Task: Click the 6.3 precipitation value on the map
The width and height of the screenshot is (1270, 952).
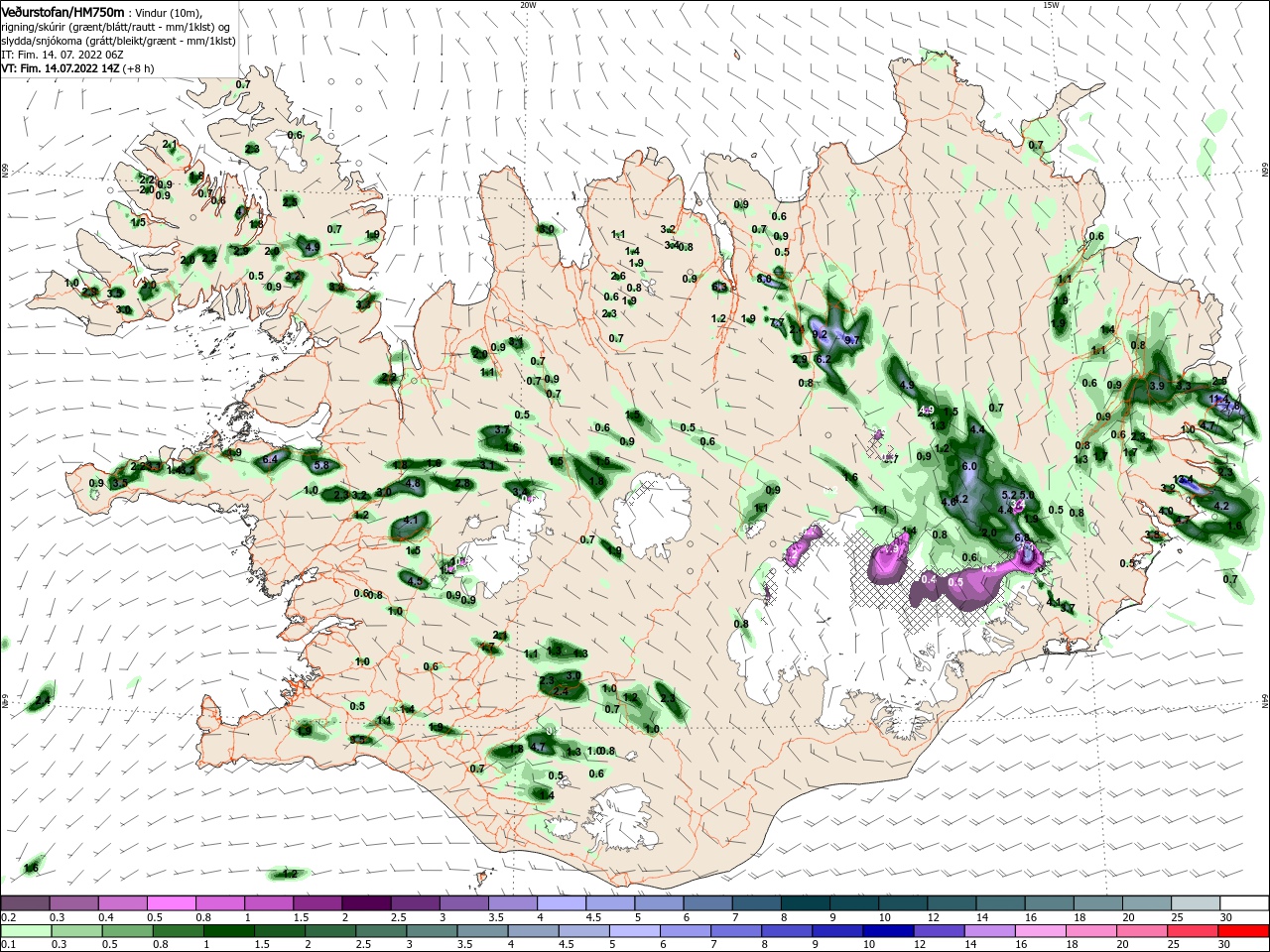Action: coord(720,288)
